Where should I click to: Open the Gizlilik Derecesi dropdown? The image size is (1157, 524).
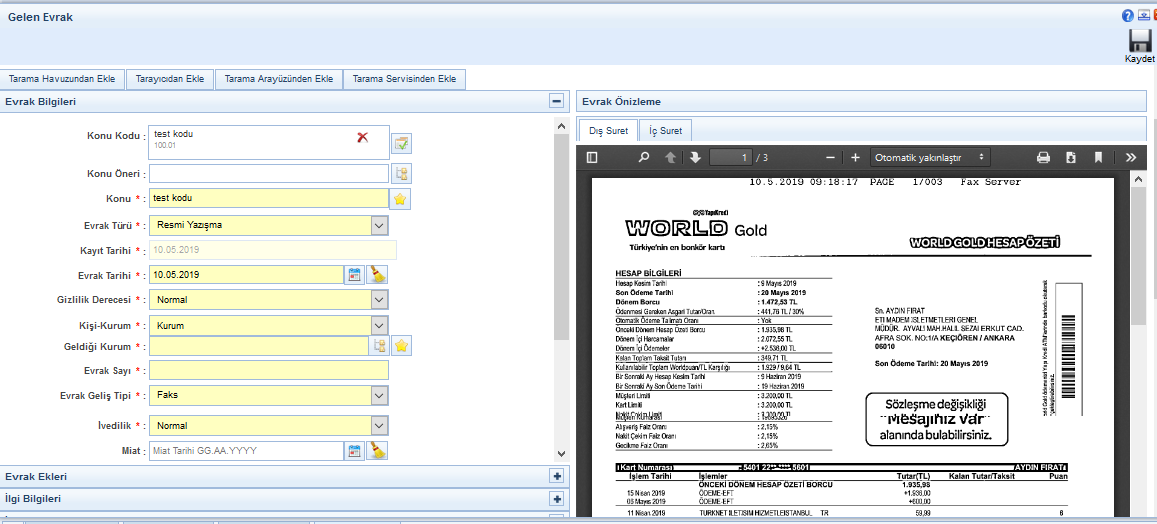click(378, 300)
